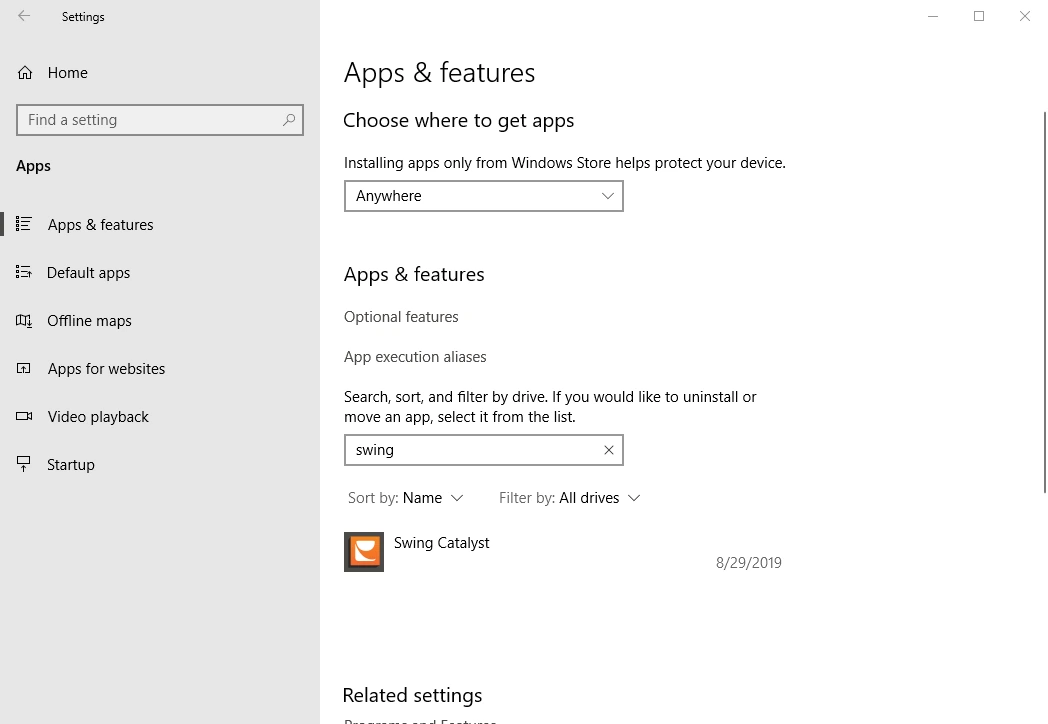The height and width of the screenshot is (724, 1048).
Task: Click the Default apps sidebar icon
Action: [x=24, y=272]
